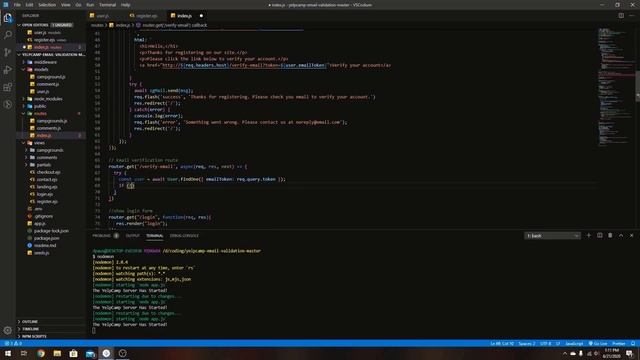Open package.json in the explorer
640x360 pixels.
(x=47, y=238)
